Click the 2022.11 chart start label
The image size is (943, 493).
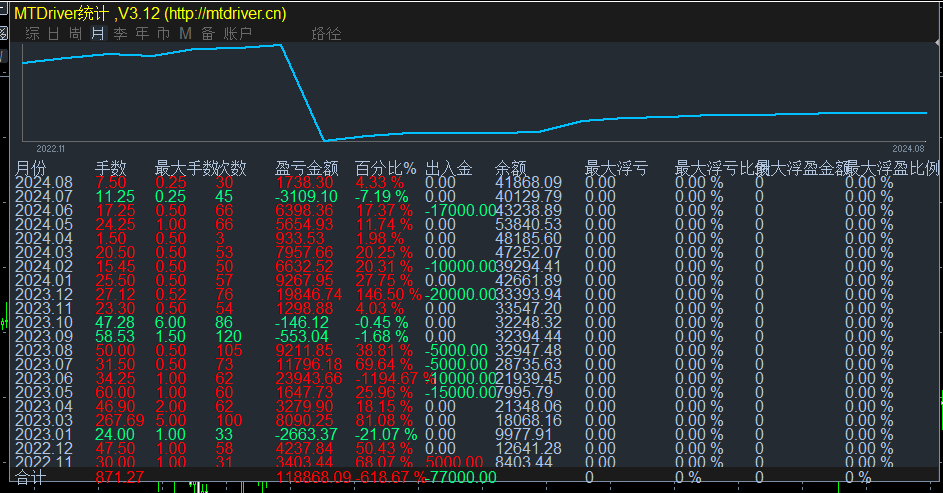[x=51, y=149]
